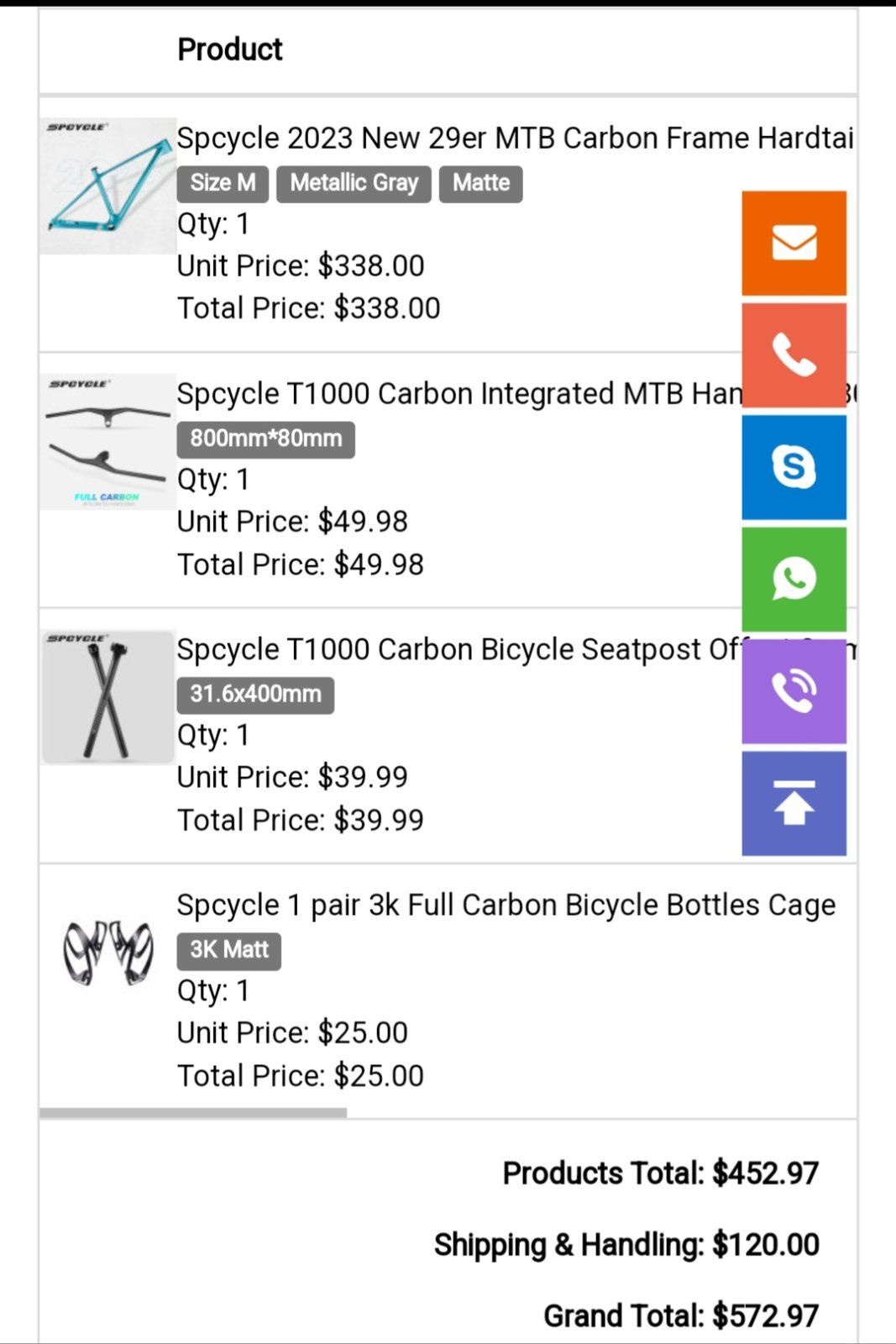This screenshot has width=896, height=1344.
Task: Click the 800mm*80mm size tag
Action: (265, 439)
